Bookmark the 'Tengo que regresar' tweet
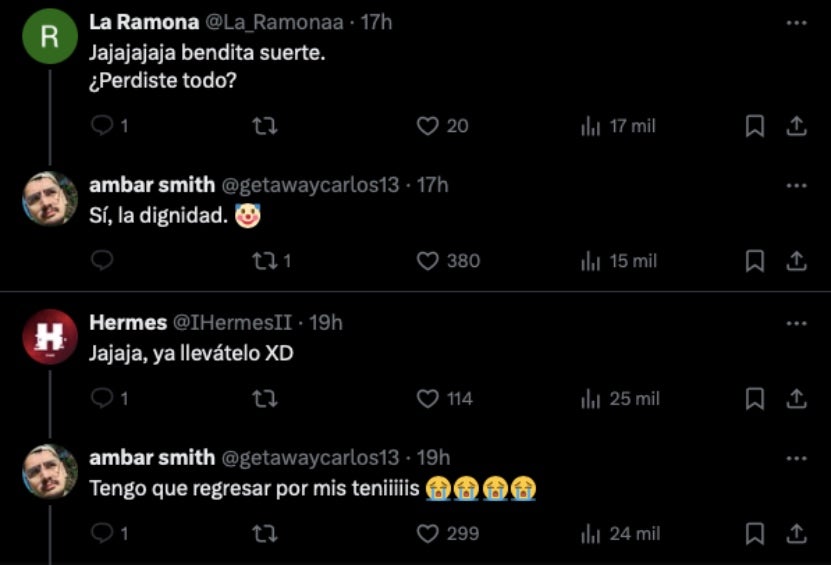Image resolution: width=831 pixels, height=565 pixels. [756, 534]
